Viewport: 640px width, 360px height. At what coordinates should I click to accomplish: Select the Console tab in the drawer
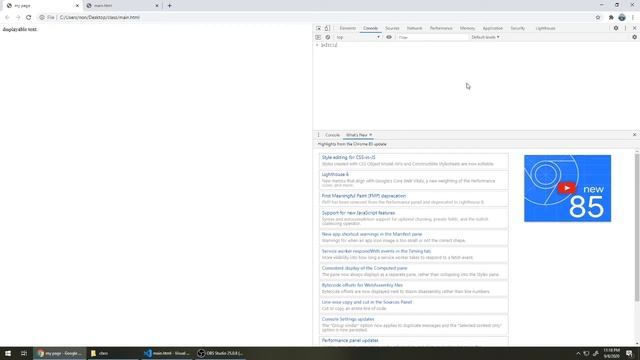click(332, 135)
